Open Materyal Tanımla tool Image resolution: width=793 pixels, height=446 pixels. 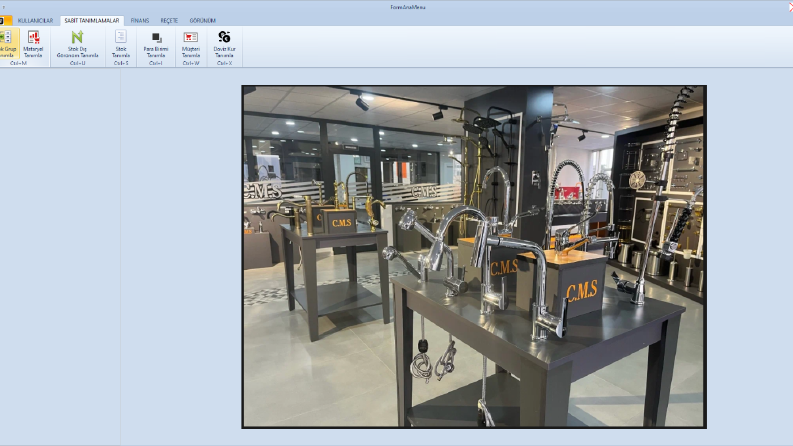coord(33,44)
